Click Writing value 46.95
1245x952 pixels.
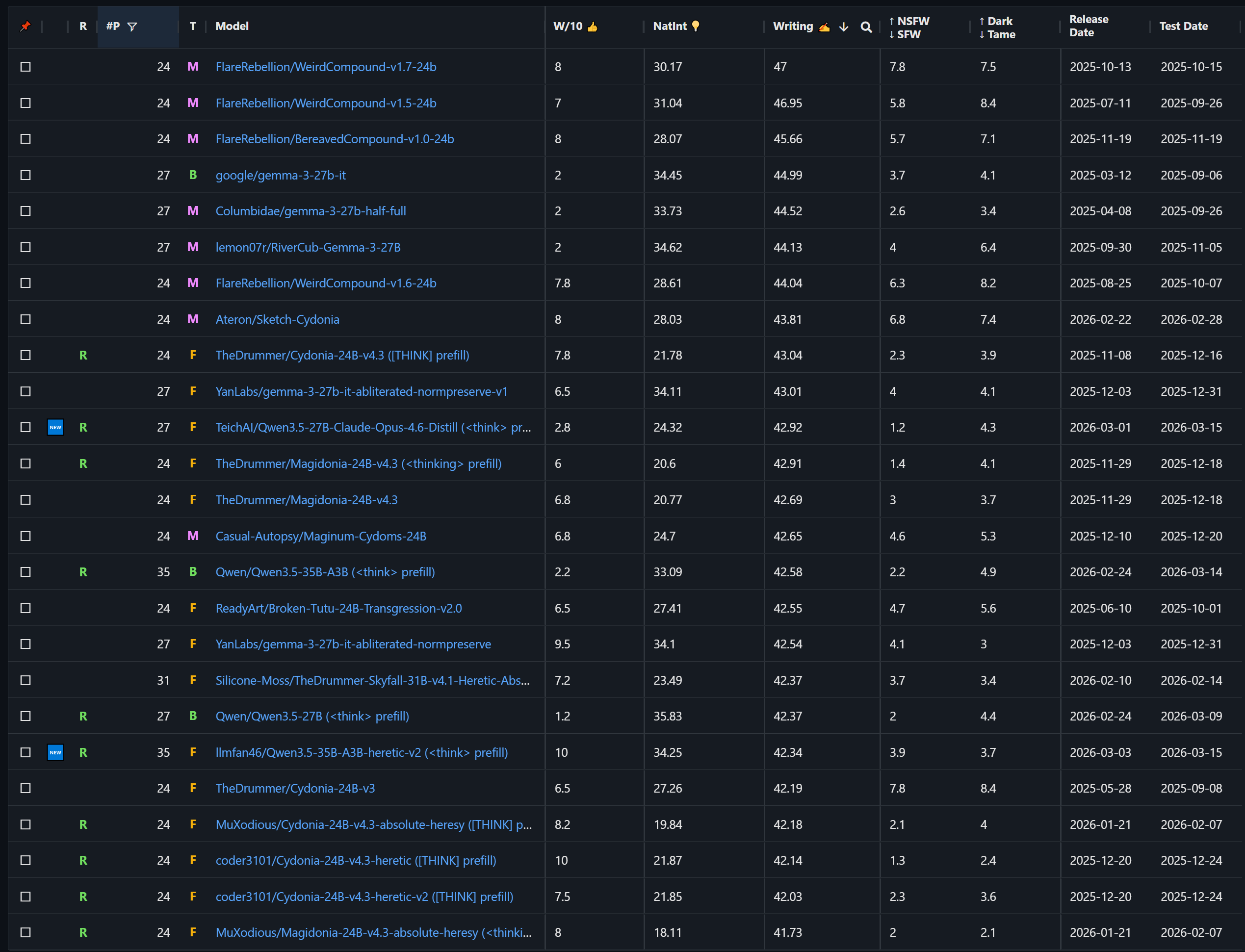point(788,103)
